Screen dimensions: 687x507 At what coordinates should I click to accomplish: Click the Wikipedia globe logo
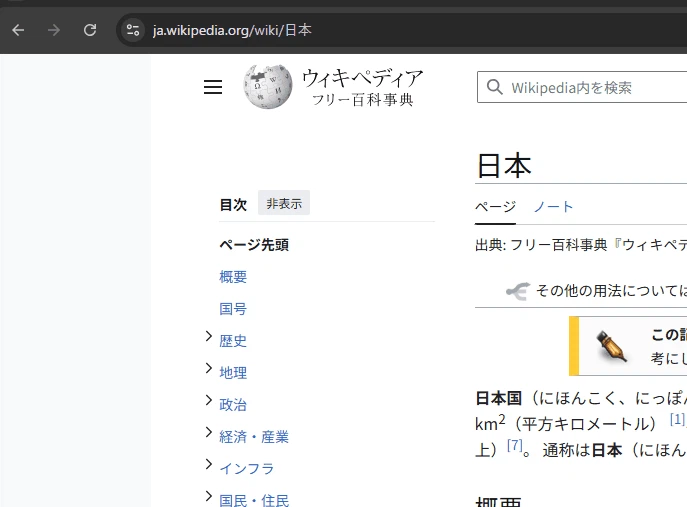point(268,87)
